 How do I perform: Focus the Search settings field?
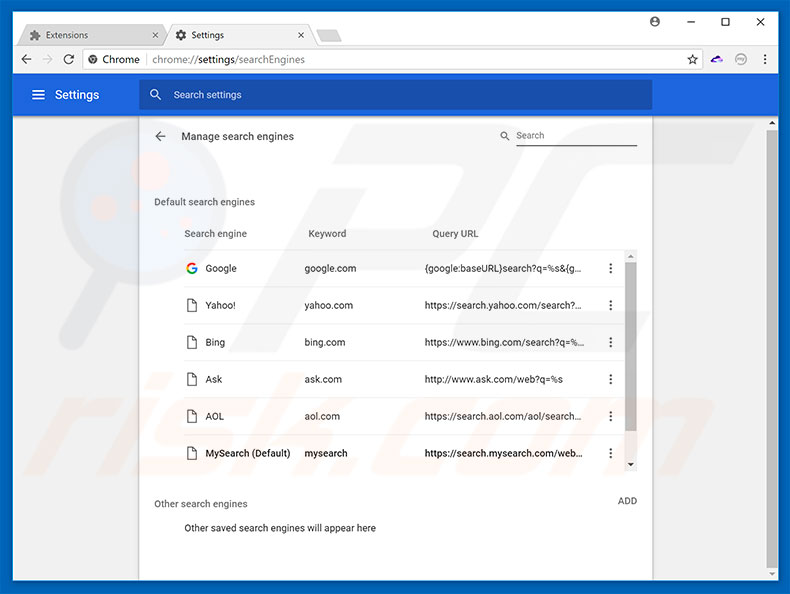click(x=400, y=95)
